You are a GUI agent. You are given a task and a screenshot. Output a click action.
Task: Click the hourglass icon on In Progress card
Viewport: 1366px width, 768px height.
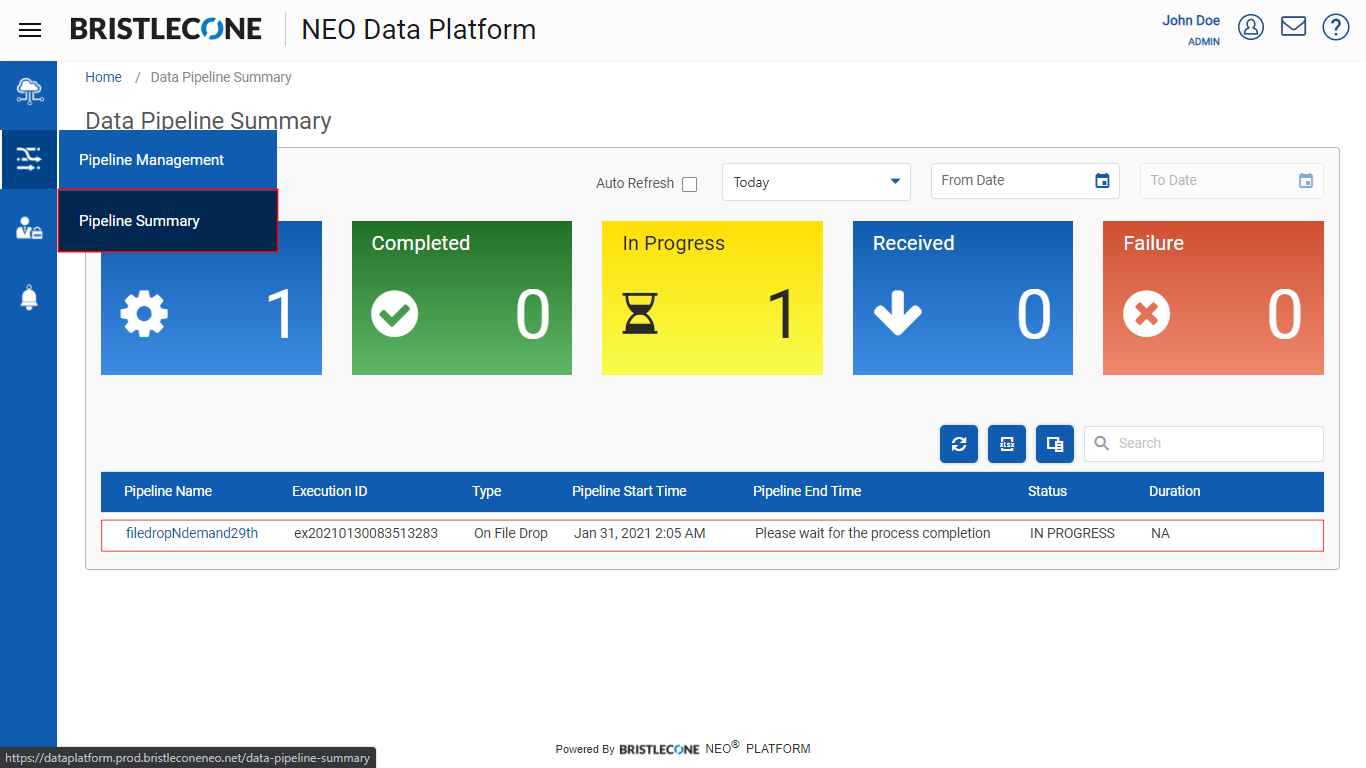[640, 314]
